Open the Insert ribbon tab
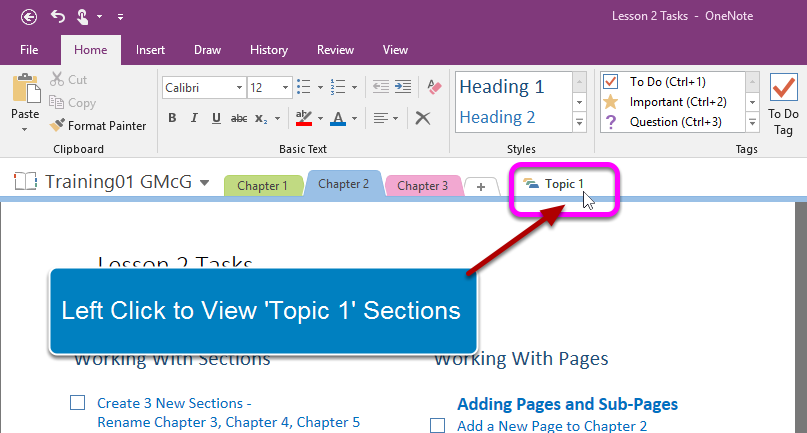 coord(150,50)
